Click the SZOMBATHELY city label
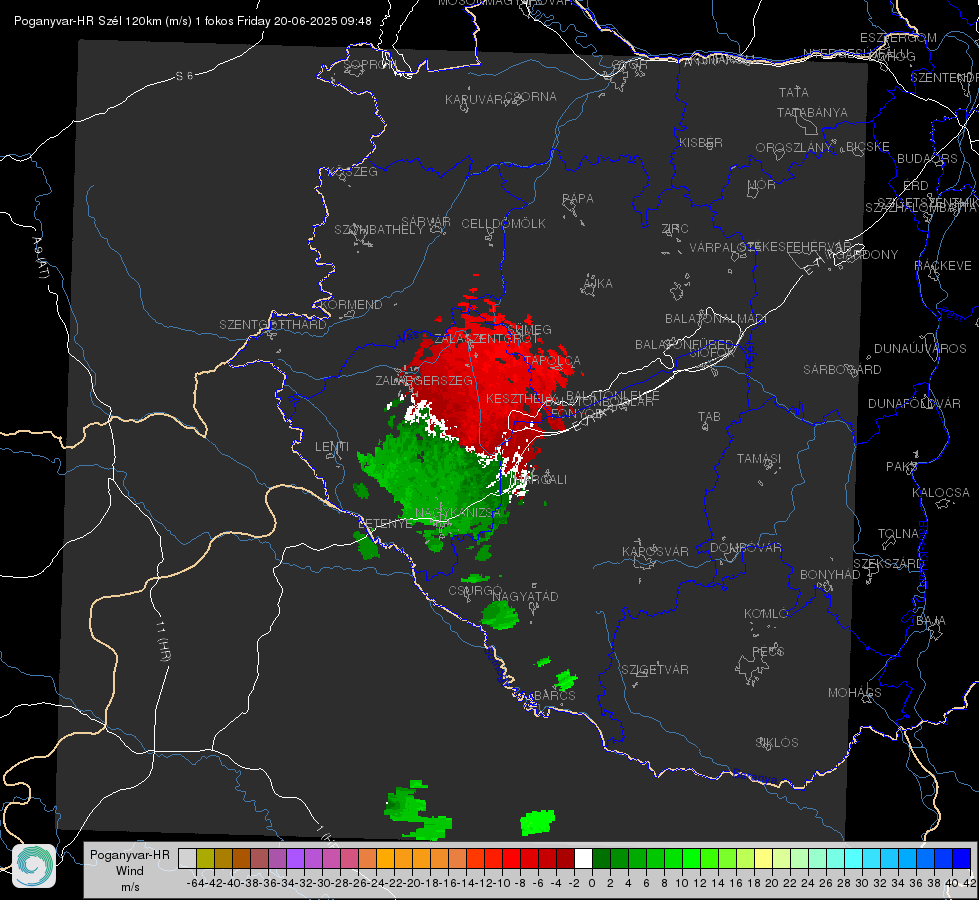This screenshot has width=979, height=900. pyautogui.click(x=379, y=230)
